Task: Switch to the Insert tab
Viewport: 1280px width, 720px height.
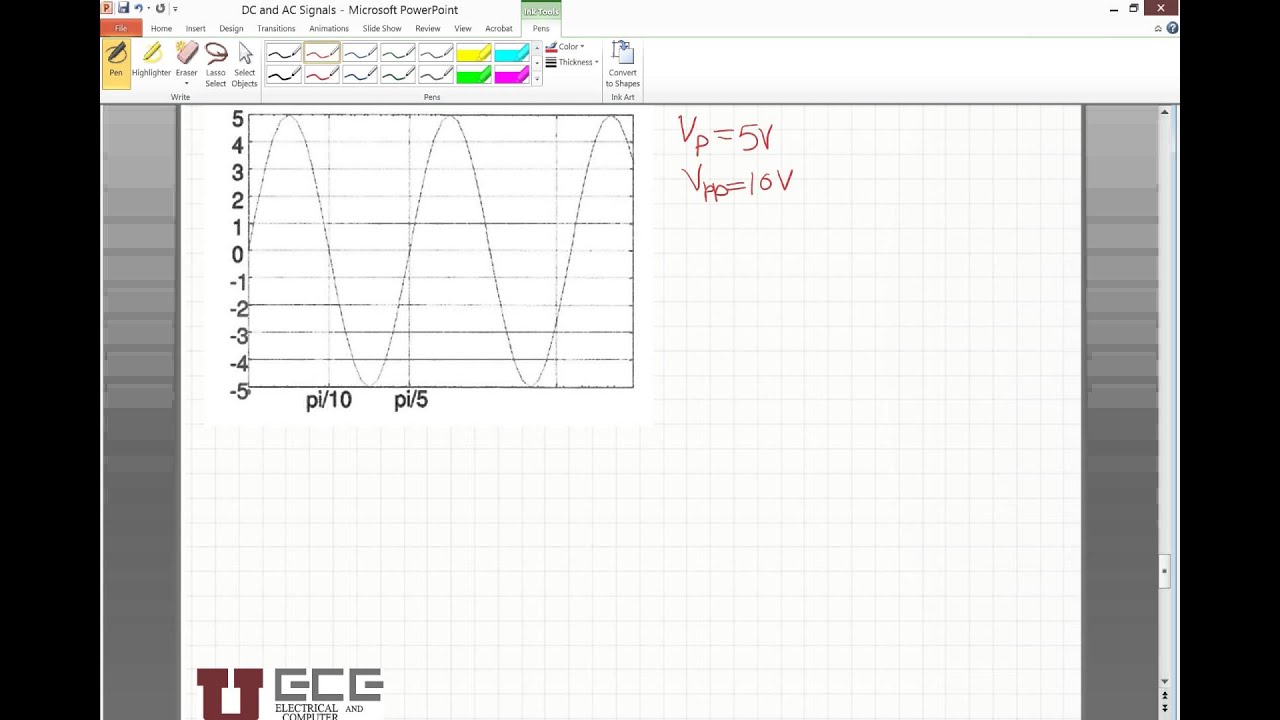Action: 195,28
